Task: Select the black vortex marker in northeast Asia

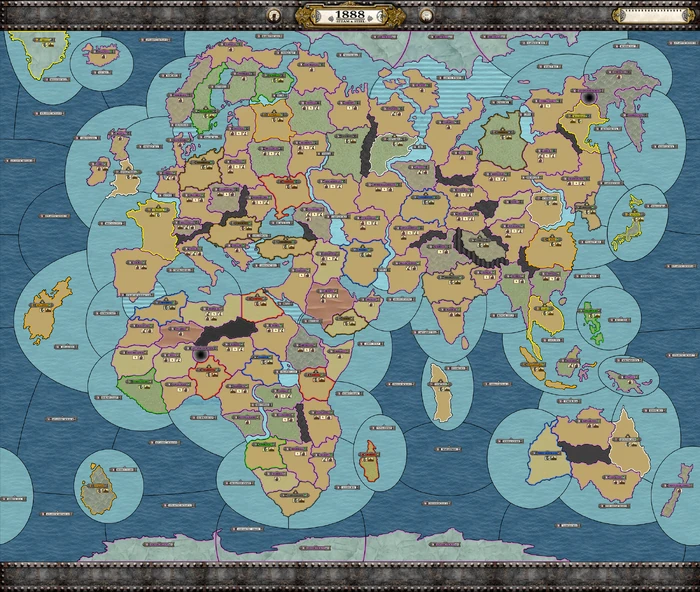Action: (591, 97)
